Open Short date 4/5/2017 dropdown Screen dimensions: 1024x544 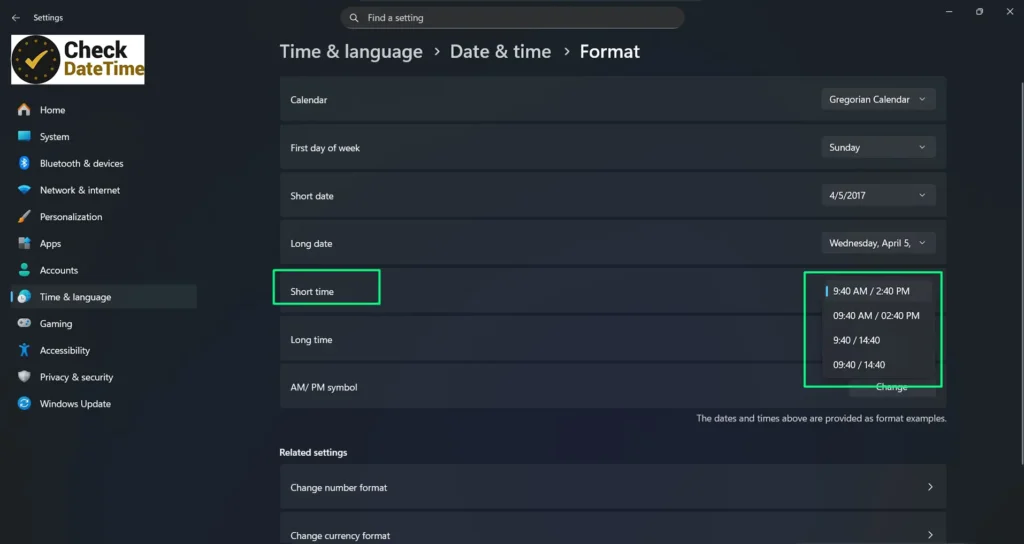click(878, 195)
